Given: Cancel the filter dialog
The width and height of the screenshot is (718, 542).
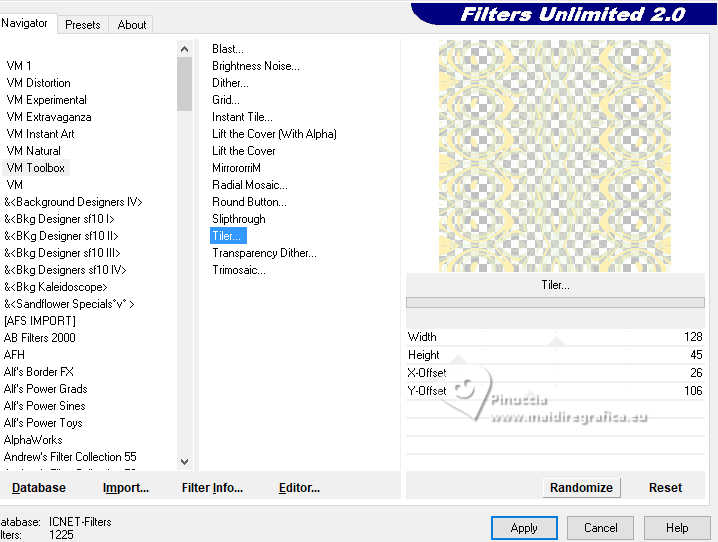Looking at the screenshot, I should [600, 528].
